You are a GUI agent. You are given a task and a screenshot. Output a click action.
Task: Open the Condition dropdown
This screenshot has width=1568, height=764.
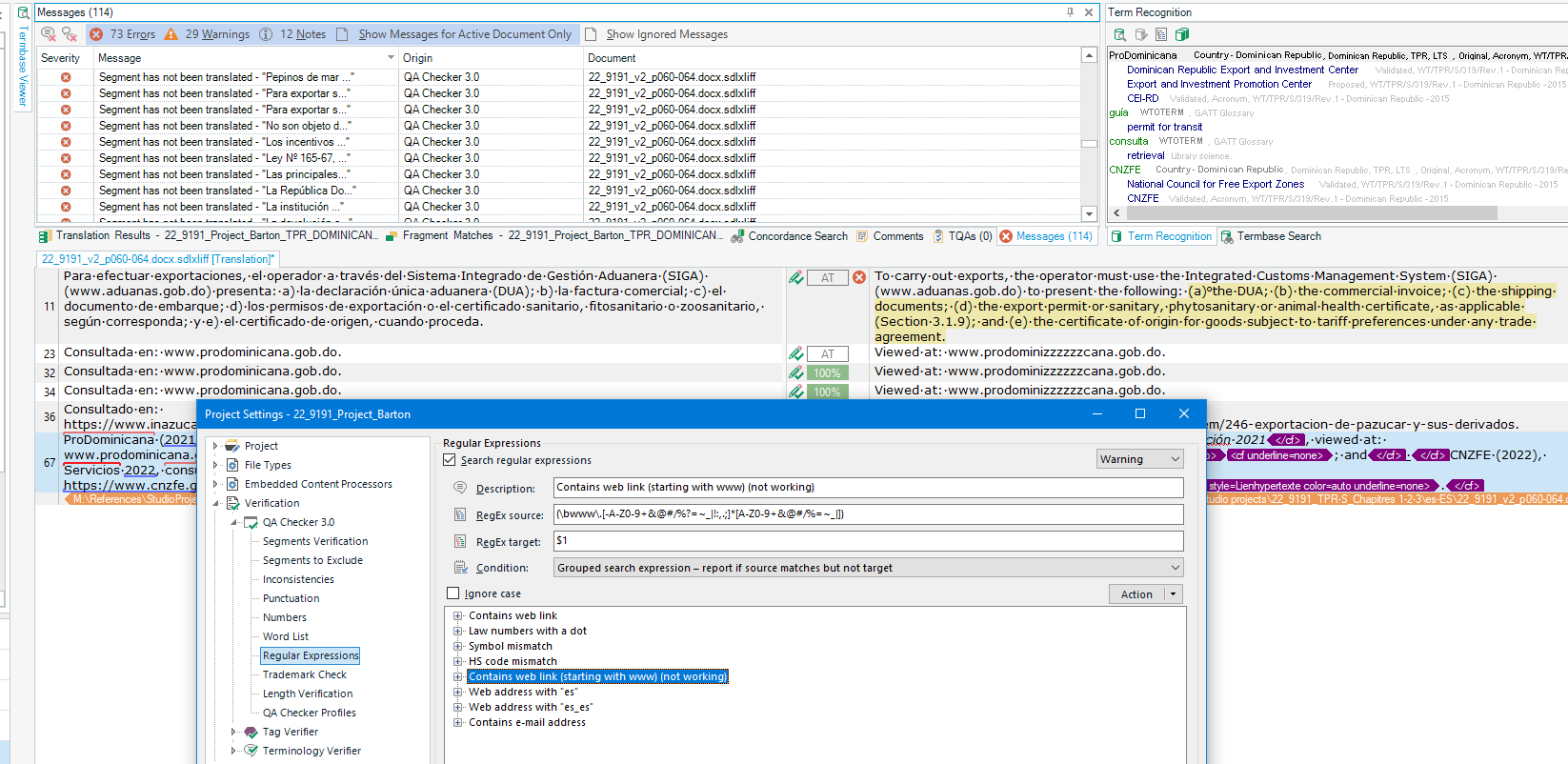coord(869,568)
